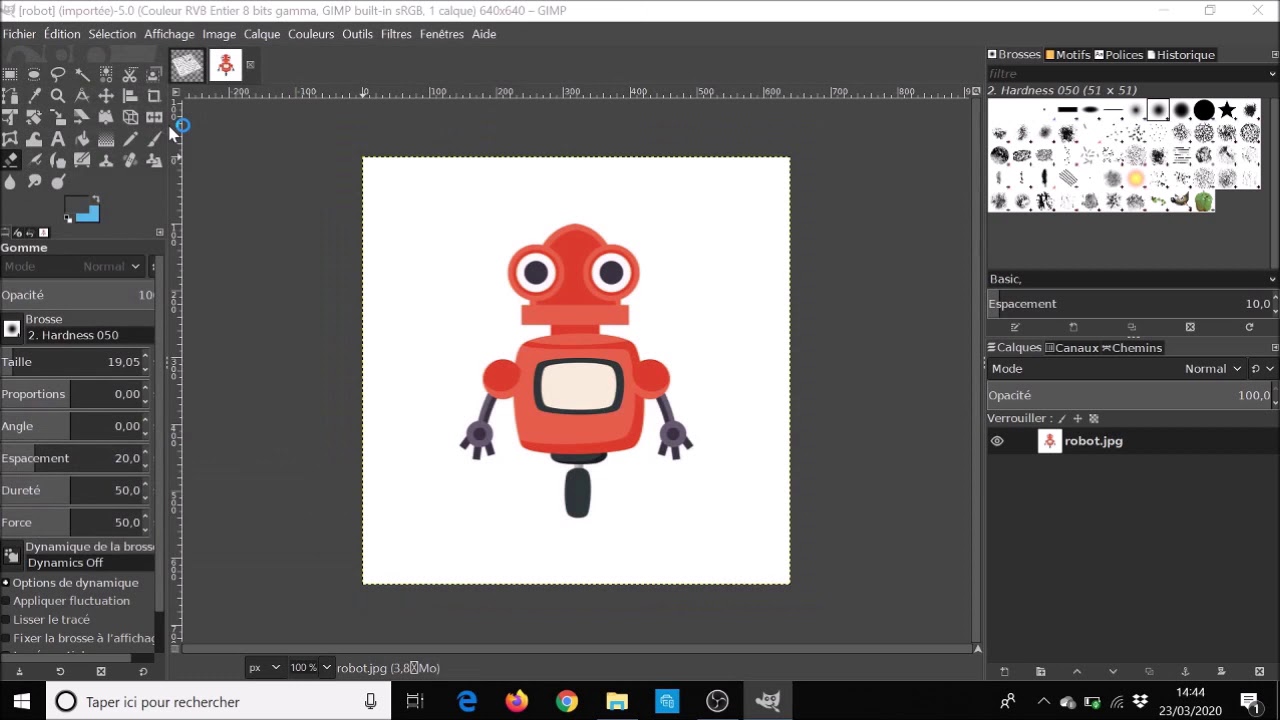Select the Clone stamp tool

tap(106, 160)
